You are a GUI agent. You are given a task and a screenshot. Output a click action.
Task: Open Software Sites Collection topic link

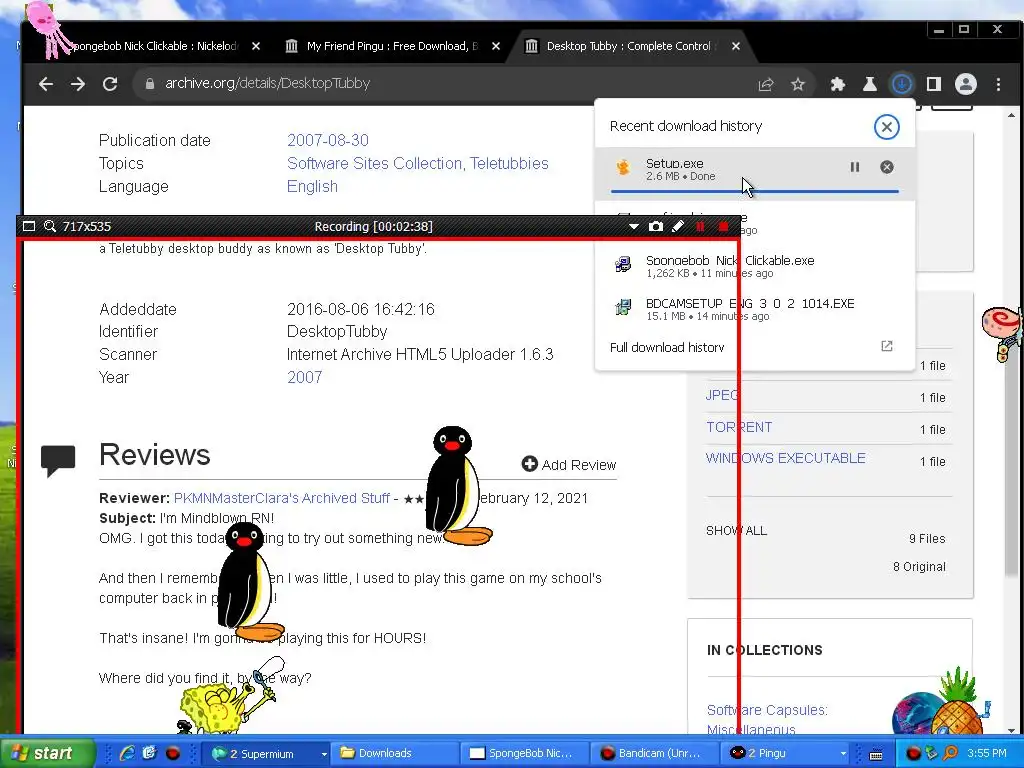374,163
